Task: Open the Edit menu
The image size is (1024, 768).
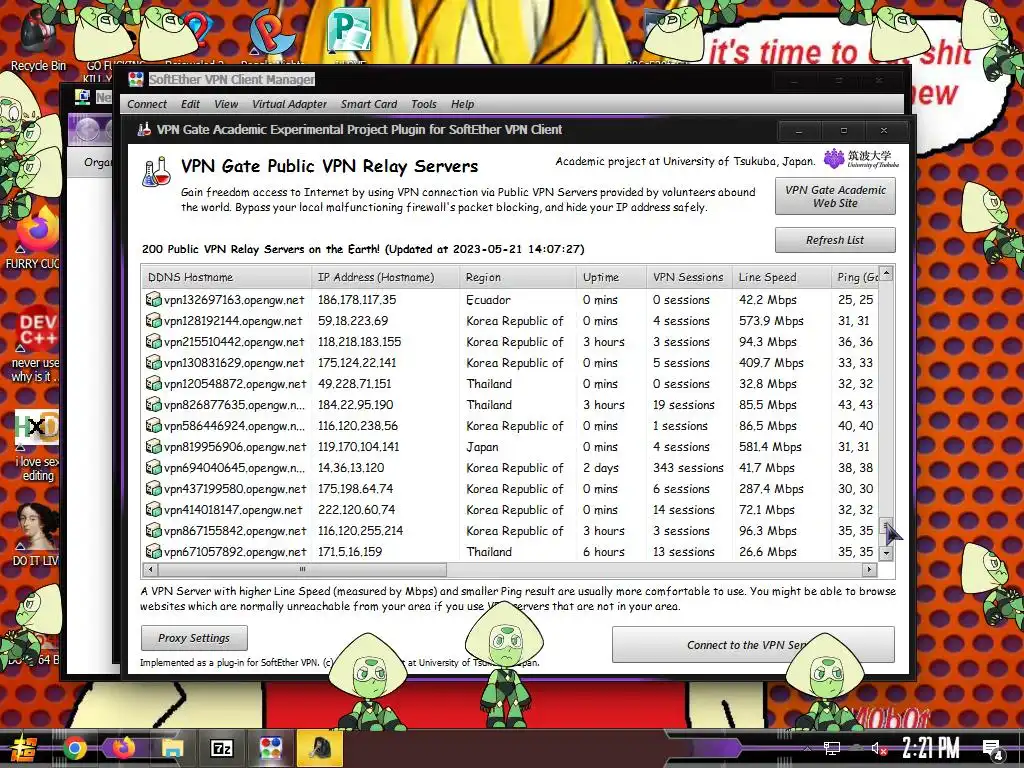Action: [190, 104]
